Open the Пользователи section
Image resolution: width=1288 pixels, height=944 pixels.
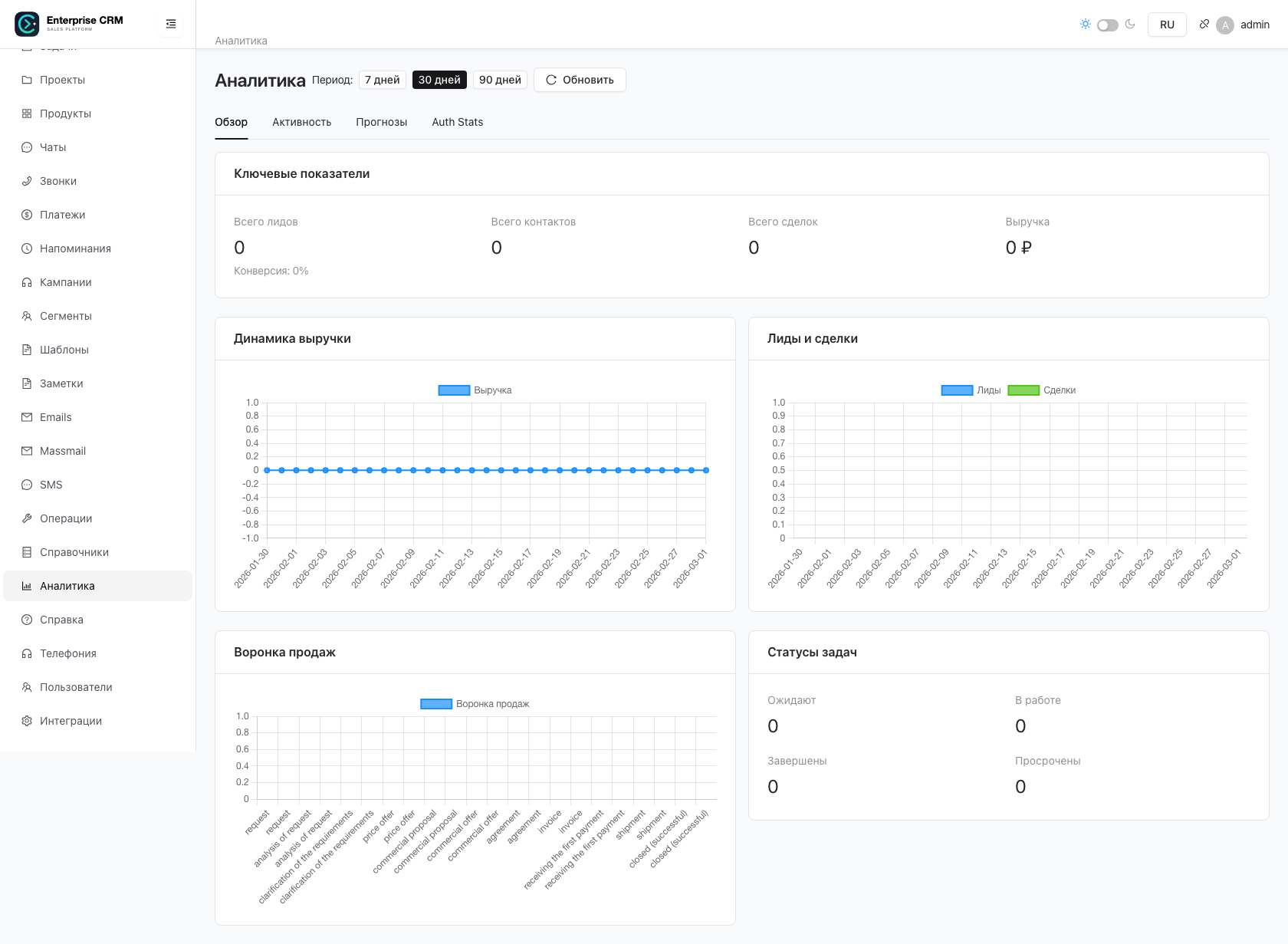pyautogui.click(x=76, y=687)
